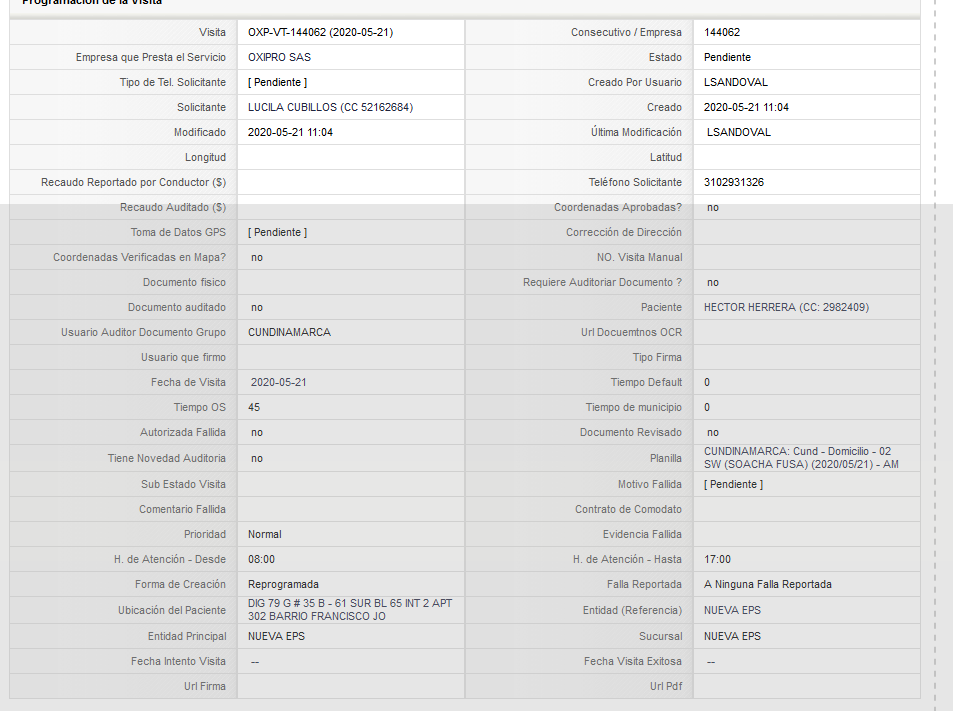Click the Sucursal NUEVA EPS value
This screenshot has width=953, height=711.
click(732, 636)
